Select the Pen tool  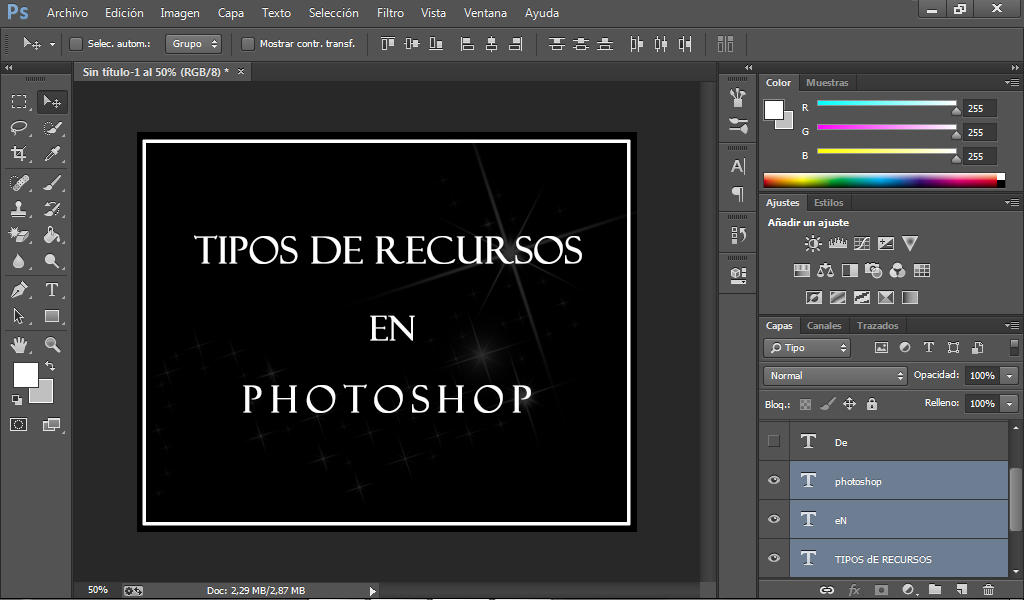[x=19, y=290]
